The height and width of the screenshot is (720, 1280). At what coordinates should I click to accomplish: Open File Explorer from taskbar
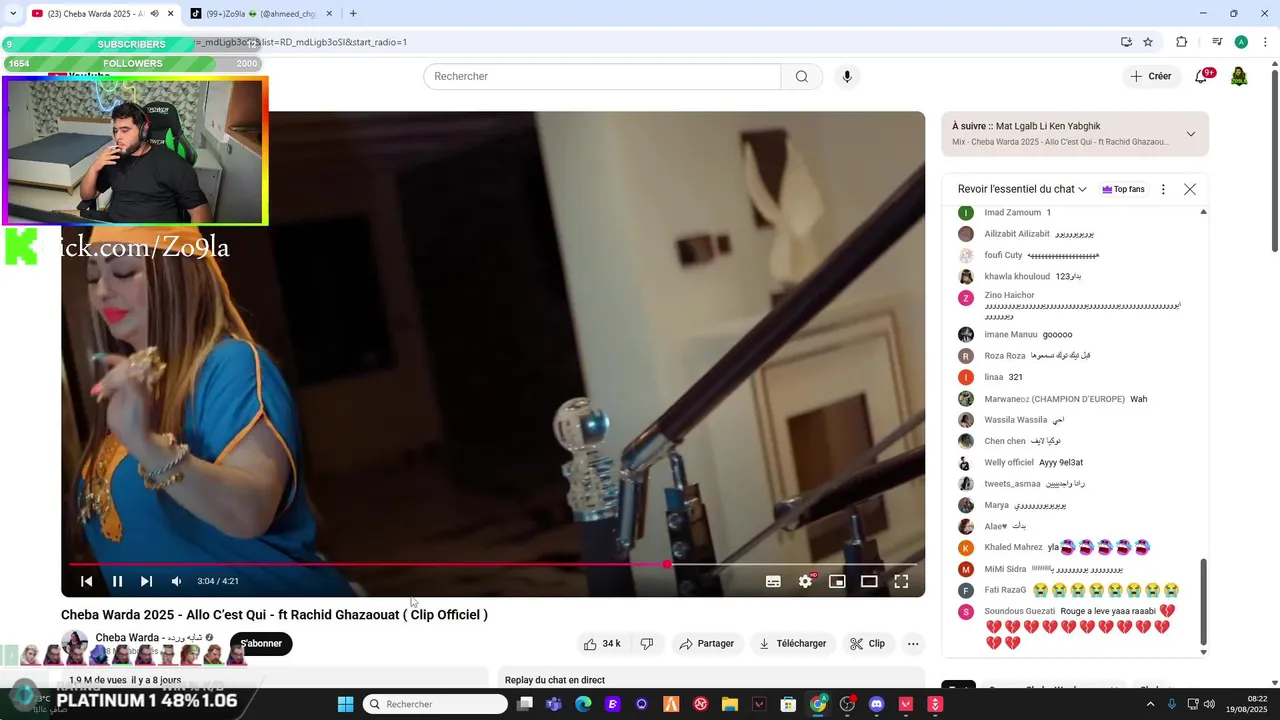[730, 704]
